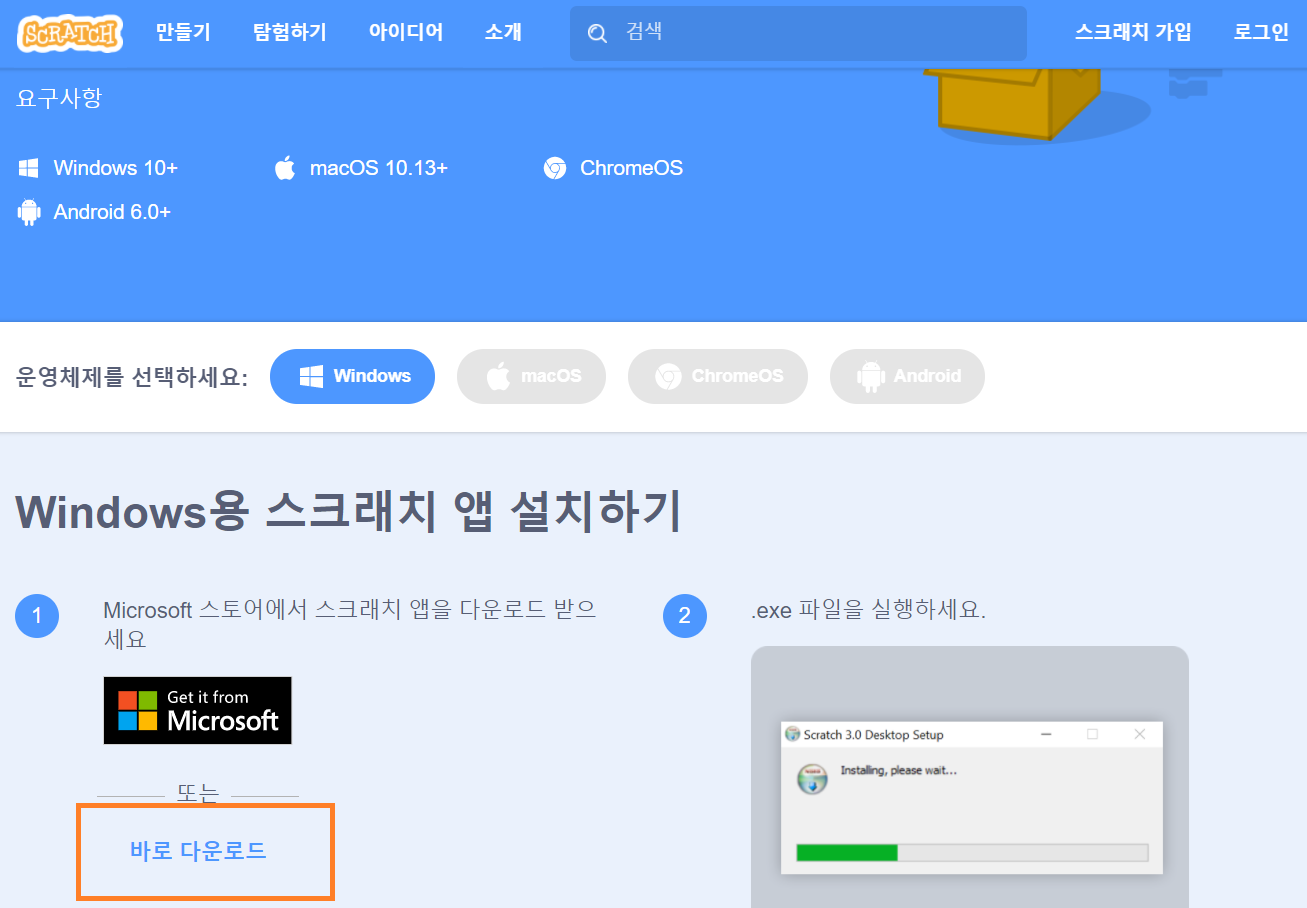Screen dimensions: 1307x908
Task: Click the Windows용 스크래치 앱 설치하기 heading
Action: tap(349, 511)
